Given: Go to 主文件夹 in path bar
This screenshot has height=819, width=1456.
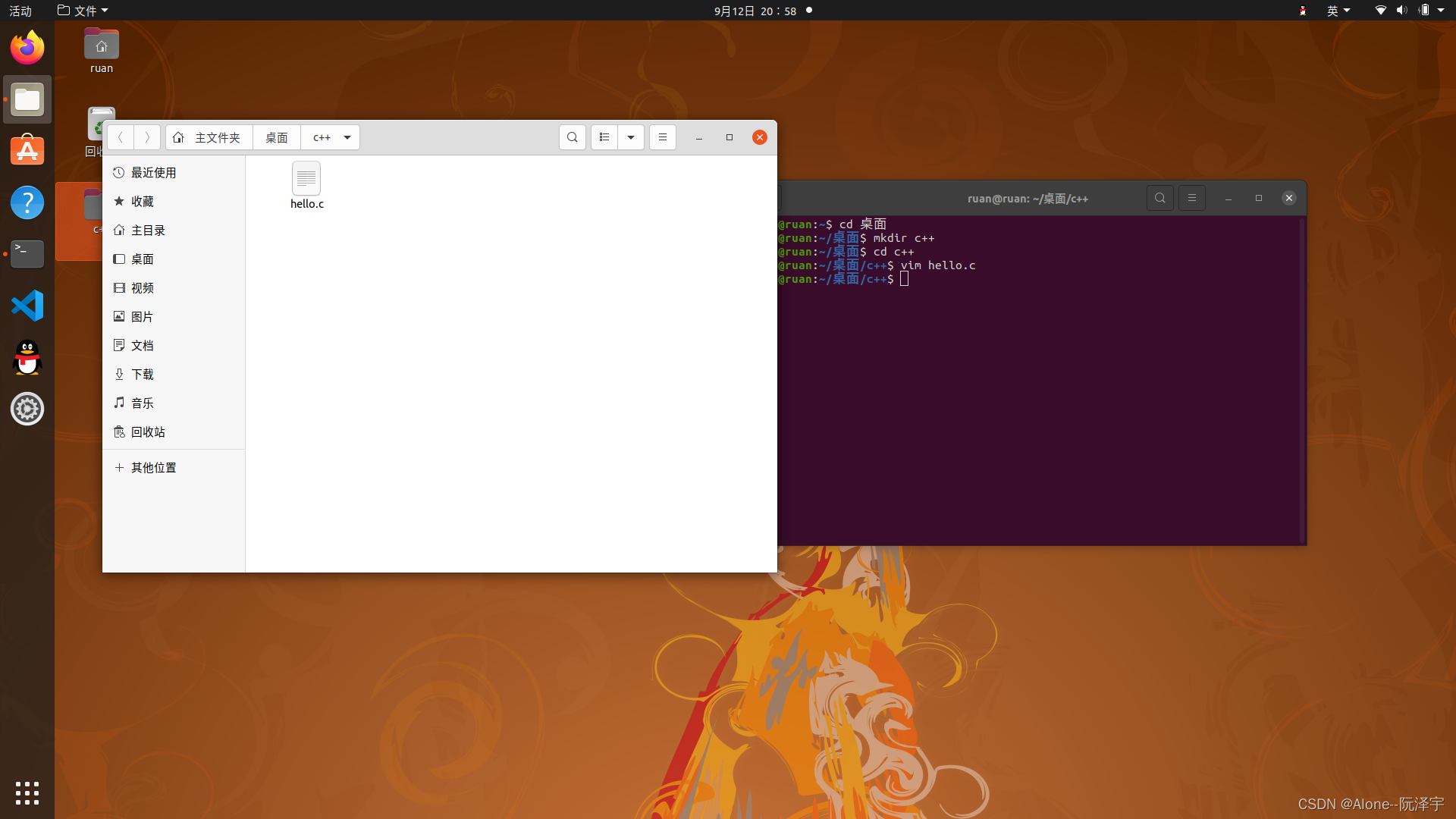Looking at the screenshot, I should 209,137.
